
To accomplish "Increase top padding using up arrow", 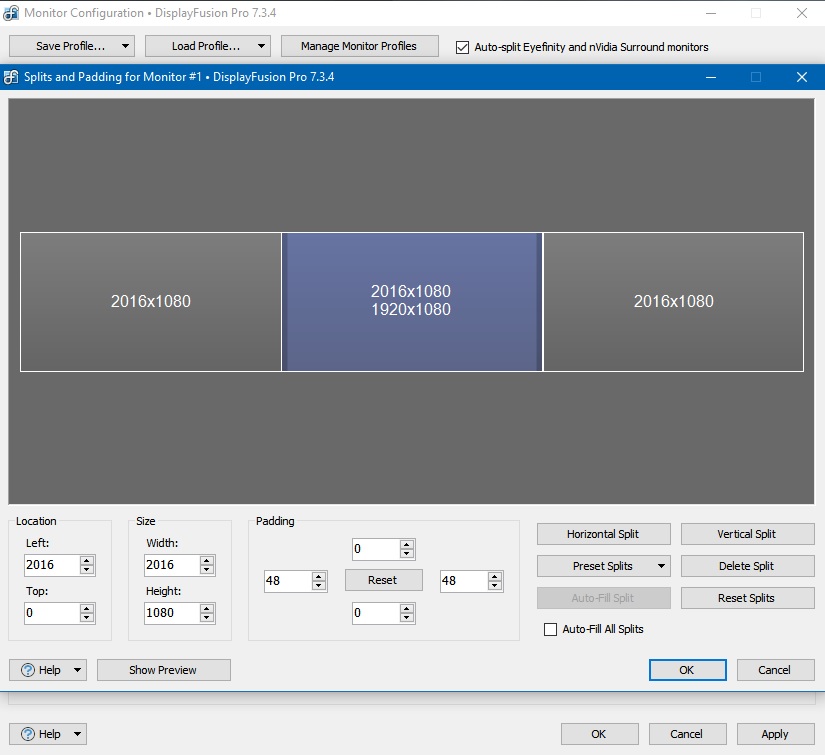I will (x=406, y=545).
